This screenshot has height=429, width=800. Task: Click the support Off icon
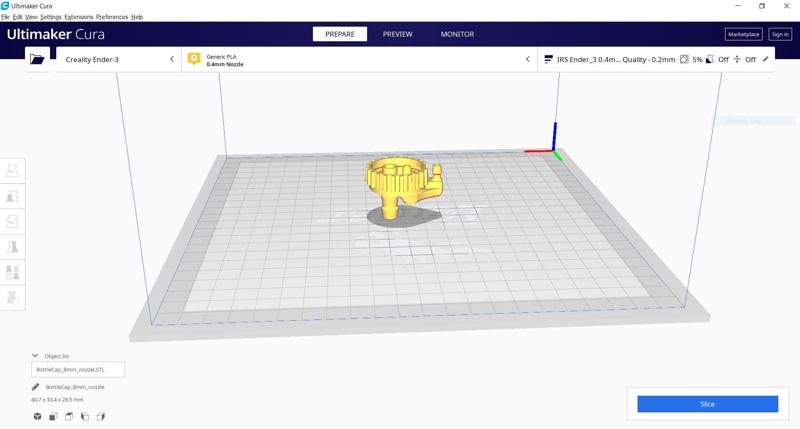pyautogui.click(x=710, y=60)
